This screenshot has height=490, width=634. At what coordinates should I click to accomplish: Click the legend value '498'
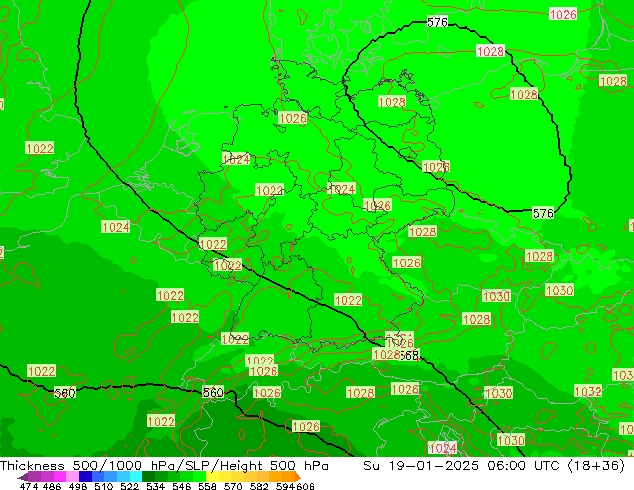[78, 486]
